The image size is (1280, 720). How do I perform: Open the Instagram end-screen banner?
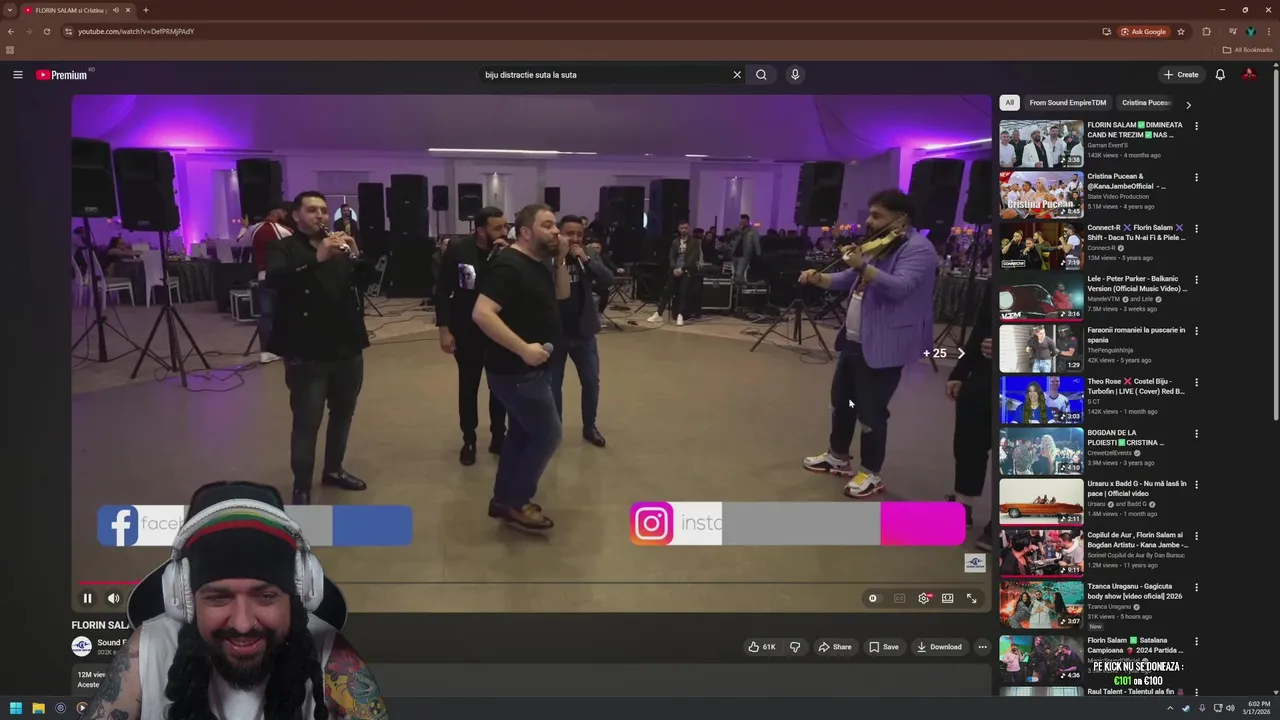click(798, 524)
